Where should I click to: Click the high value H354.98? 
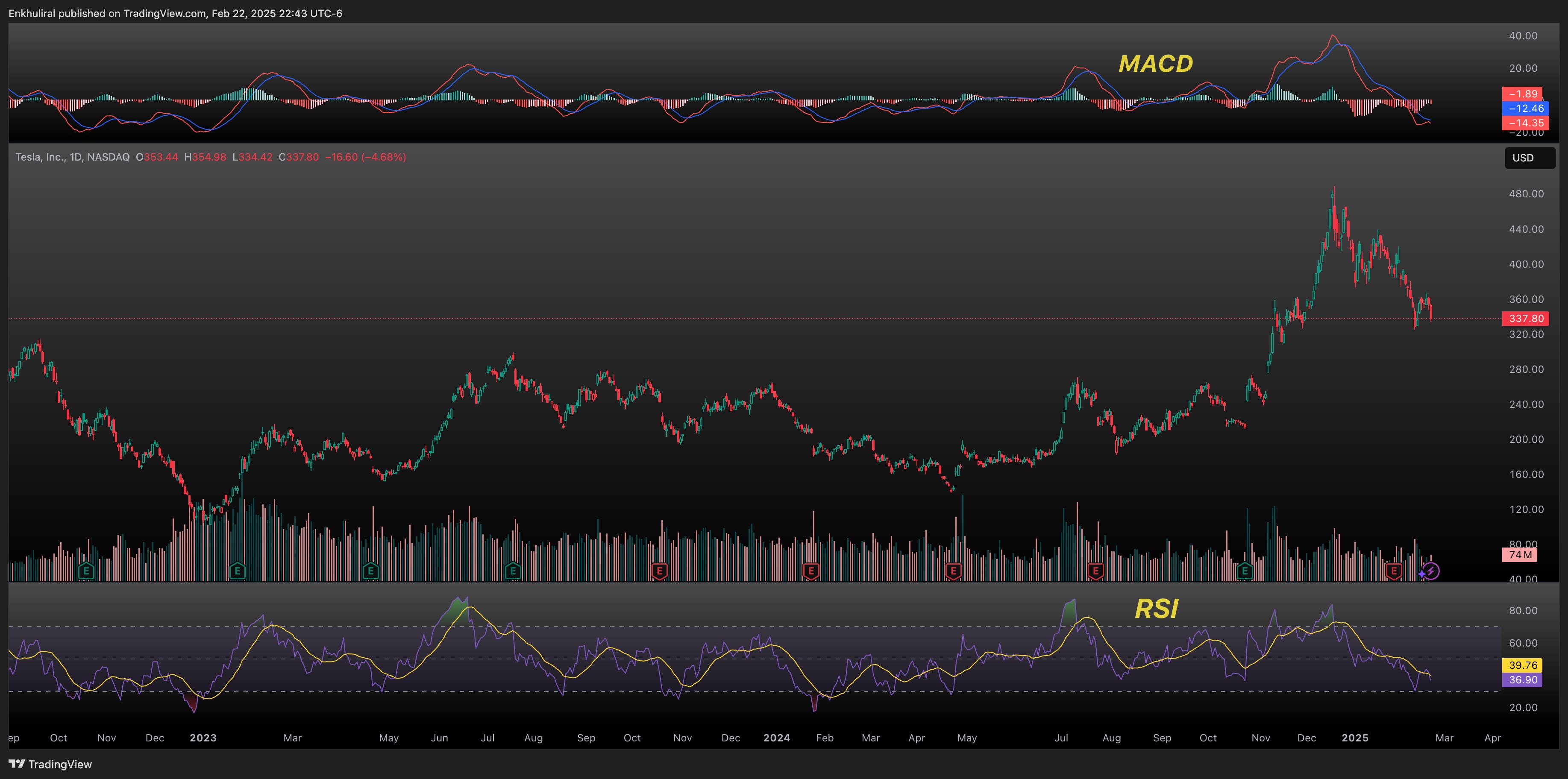(x=205, y=157)
